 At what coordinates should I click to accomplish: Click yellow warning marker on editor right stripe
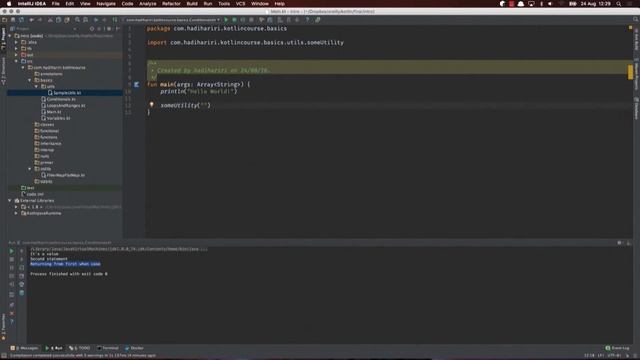click(630, 72)
